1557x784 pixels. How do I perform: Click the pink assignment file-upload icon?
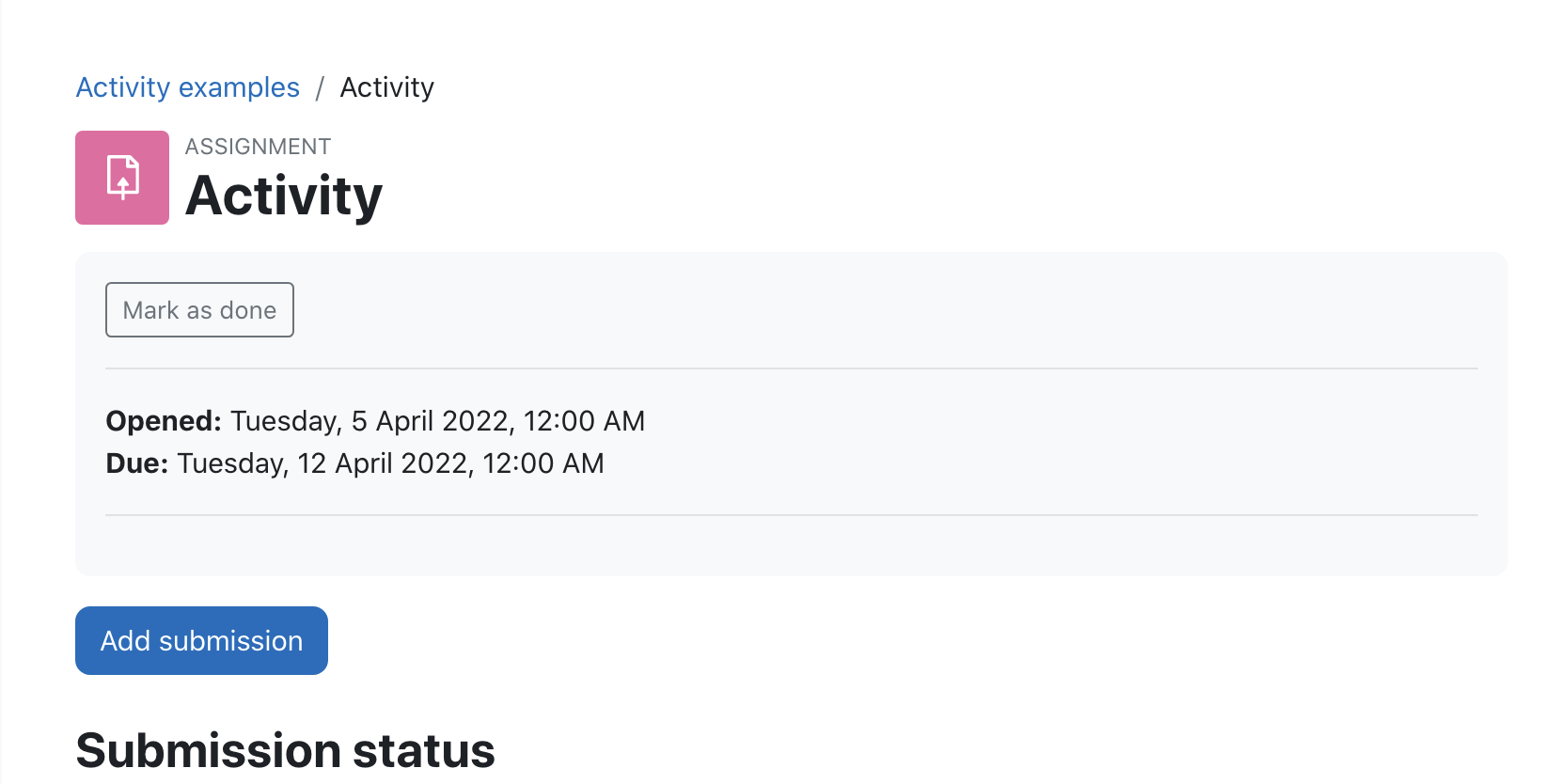[x=122, y=178]
